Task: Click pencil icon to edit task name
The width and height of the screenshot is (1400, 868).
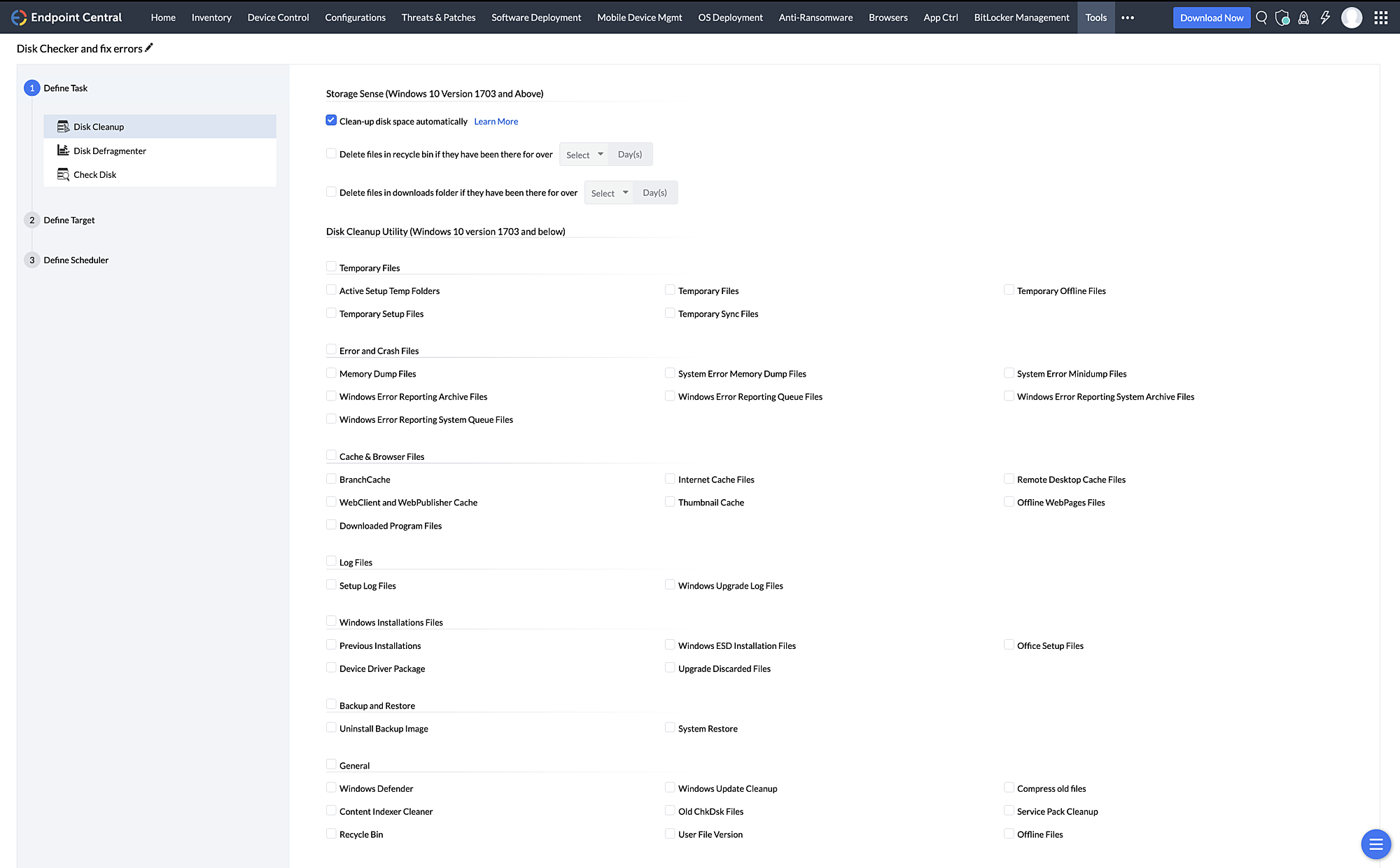Action: point(149,48)
